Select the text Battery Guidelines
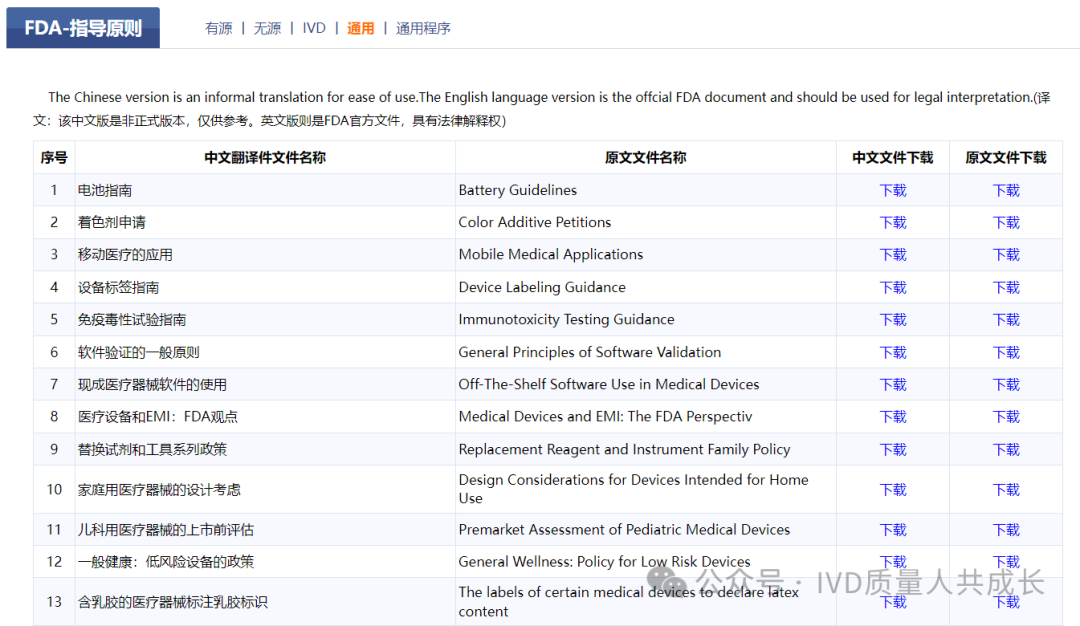The width and height of the screenshot is (1080, 626). [x=518, y=190]
